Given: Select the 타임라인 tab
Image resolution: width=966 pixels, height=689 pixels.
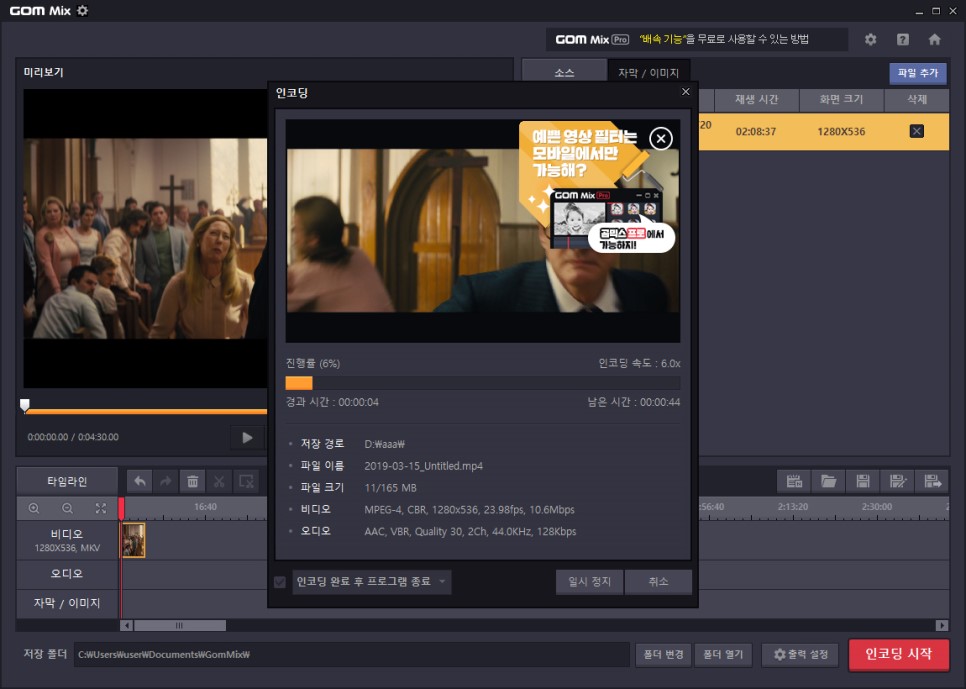Looking at the screenshot, I should pos(67,481).
